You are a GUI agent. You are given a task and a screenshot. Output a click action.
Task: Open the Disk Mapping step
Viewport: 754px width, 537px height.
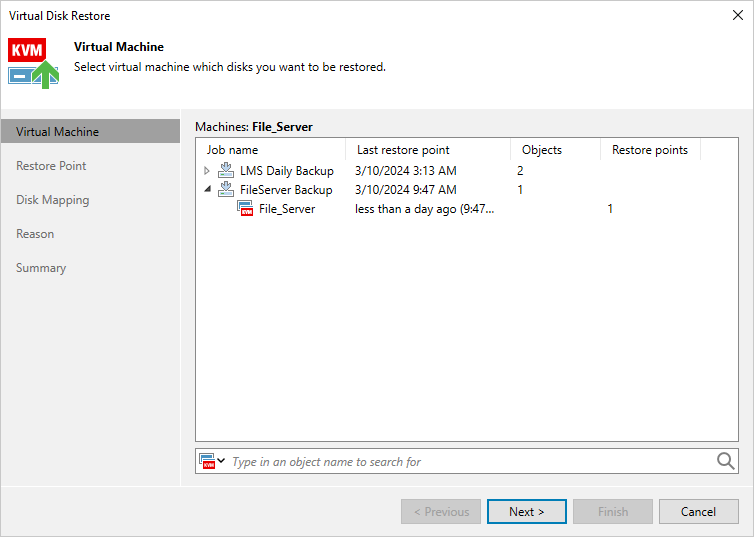[x=52, y=200]
